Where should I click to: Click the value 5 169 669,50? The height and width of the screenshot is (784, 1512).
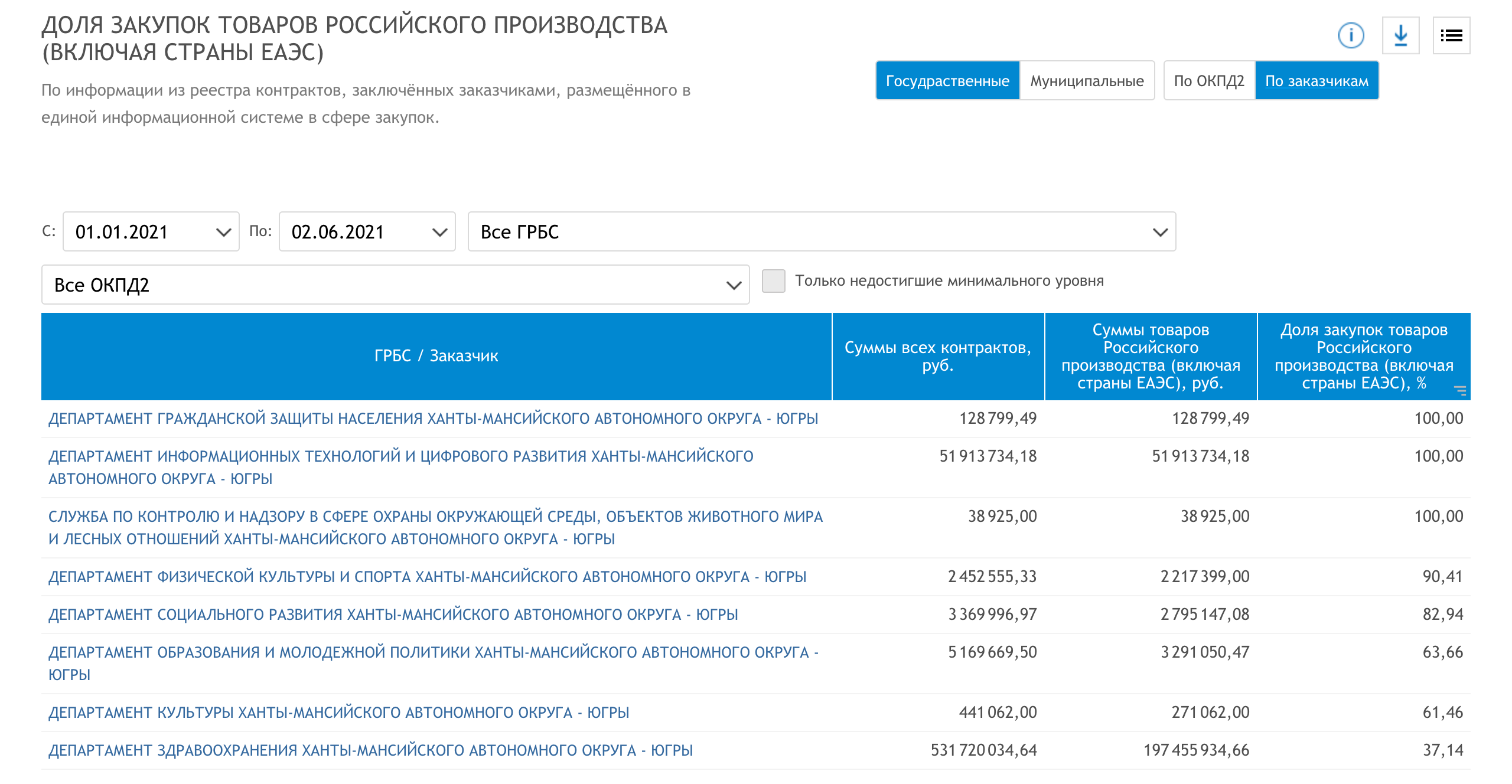click(992, 652)
